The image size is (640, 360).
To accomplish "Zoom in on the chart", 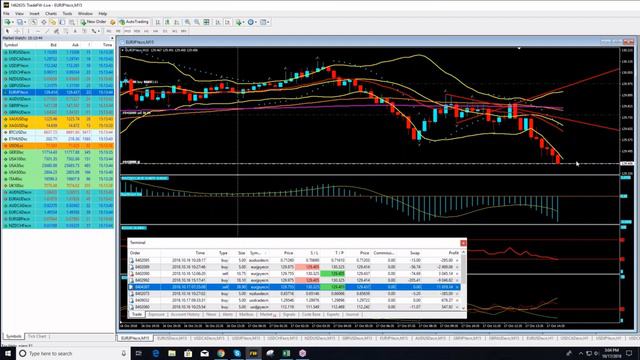I will [x=187, y=22].
